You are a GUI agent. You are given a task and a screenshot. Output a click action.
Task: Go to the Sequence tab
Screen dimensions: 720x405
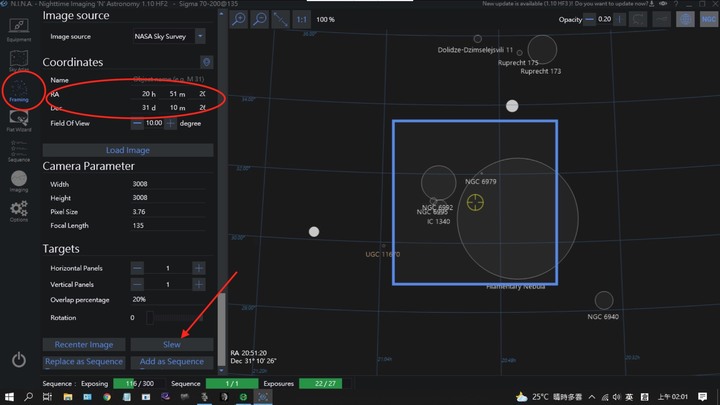[x=18, y=150]
